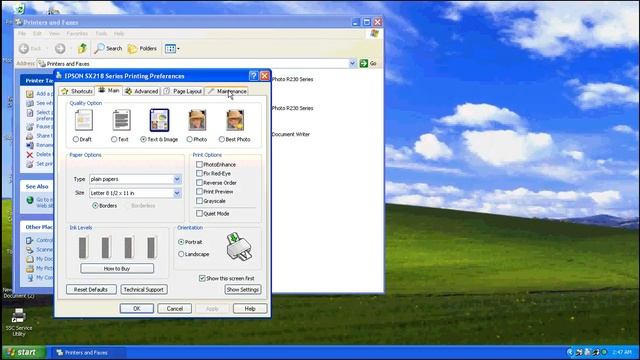The width and height of the screenshot is (640, 360).
Task: Tick the Reverse Order checkbox
Action: (x=199, y=182)
